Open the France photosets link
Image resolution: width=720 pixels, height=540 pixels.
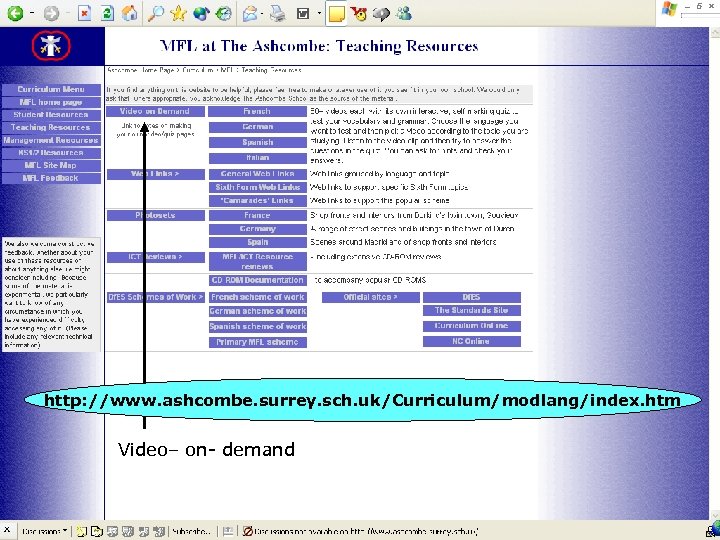click(x=258, y=215)
